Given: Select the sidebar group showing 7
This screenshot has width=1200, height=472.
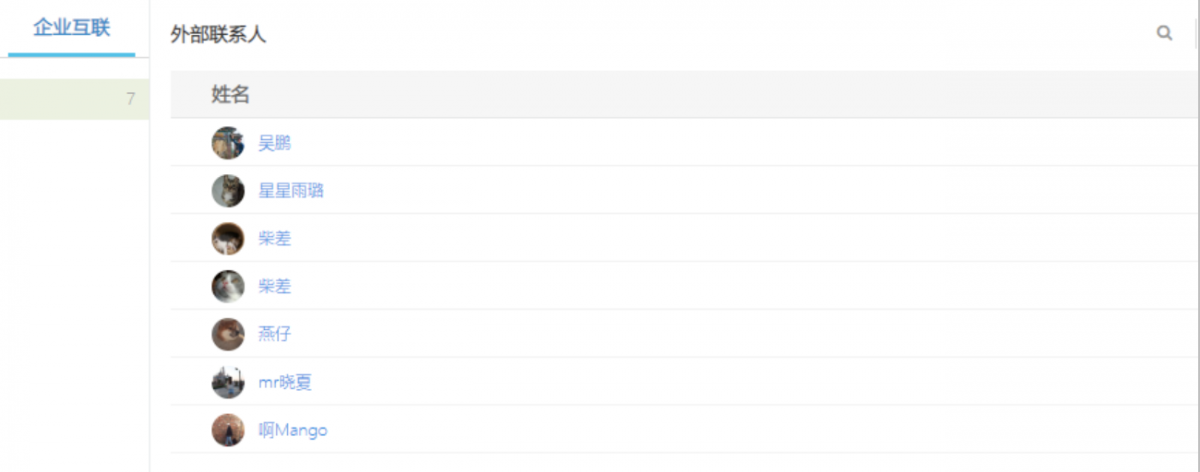Looking at the screenshot, I should pyautogui.click(x=74, y=99).
